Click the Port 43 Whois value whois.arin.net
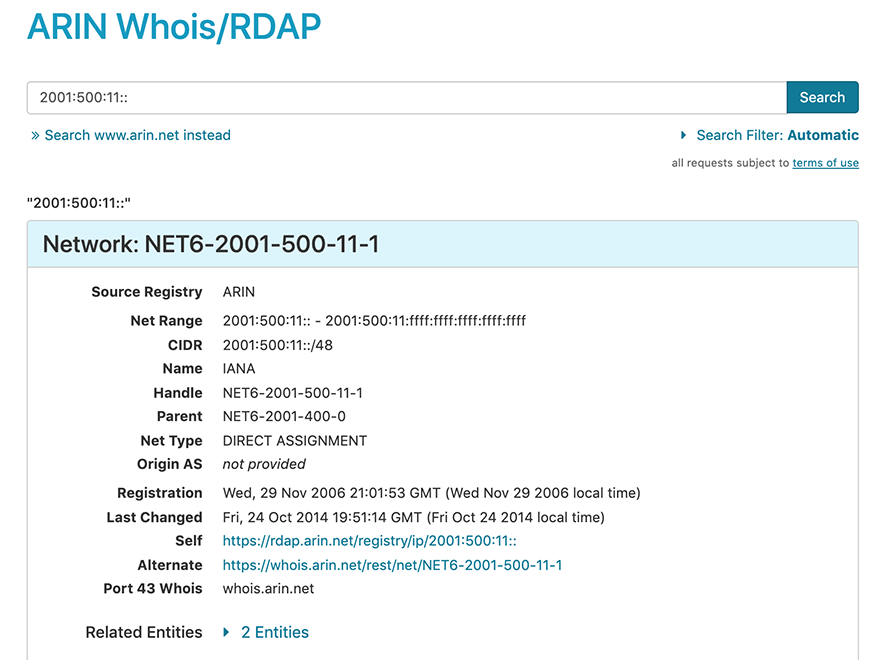The height and width of the screenshot is (660, 880). [x=268, y=589]
